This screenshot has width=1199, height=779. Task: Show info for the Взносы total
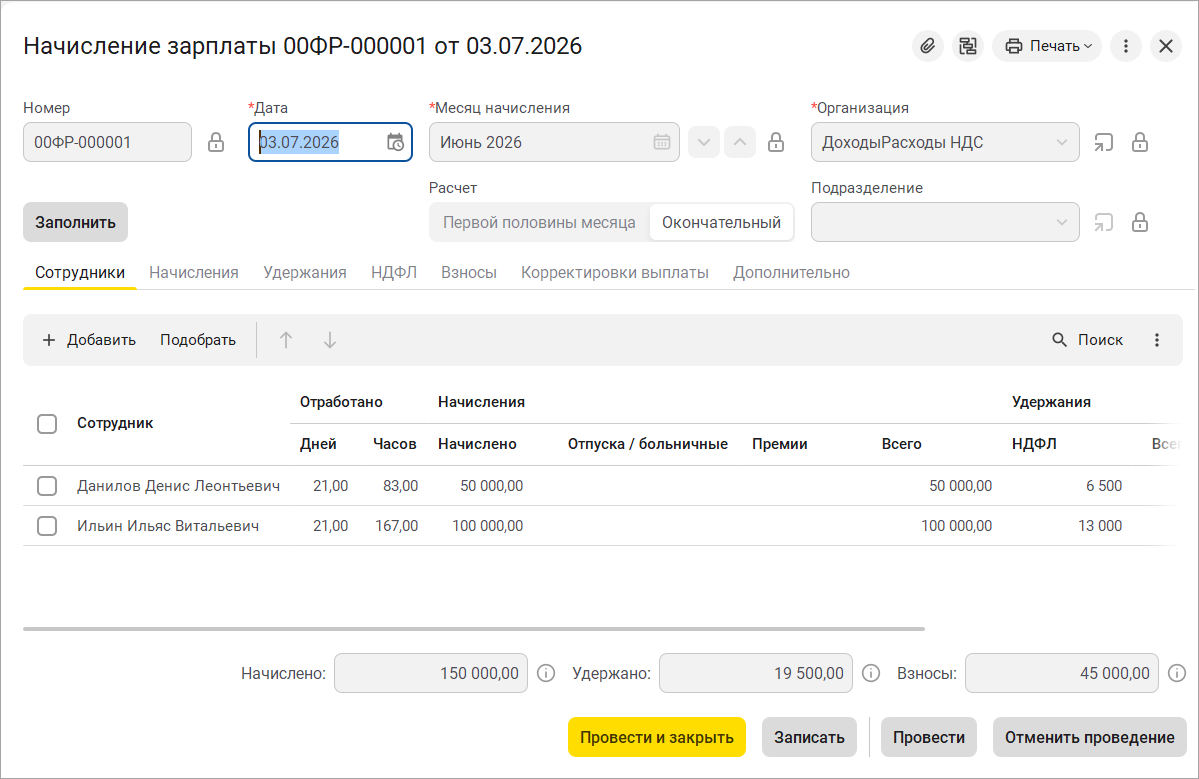(x=1177, y=674)
